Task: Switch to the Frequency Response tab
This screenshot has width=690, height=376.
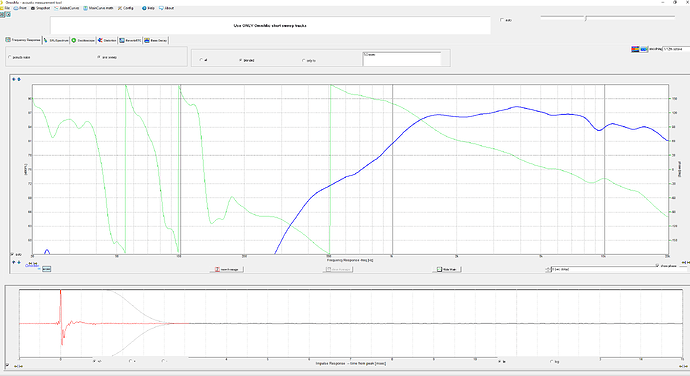Action: [23, 40]
